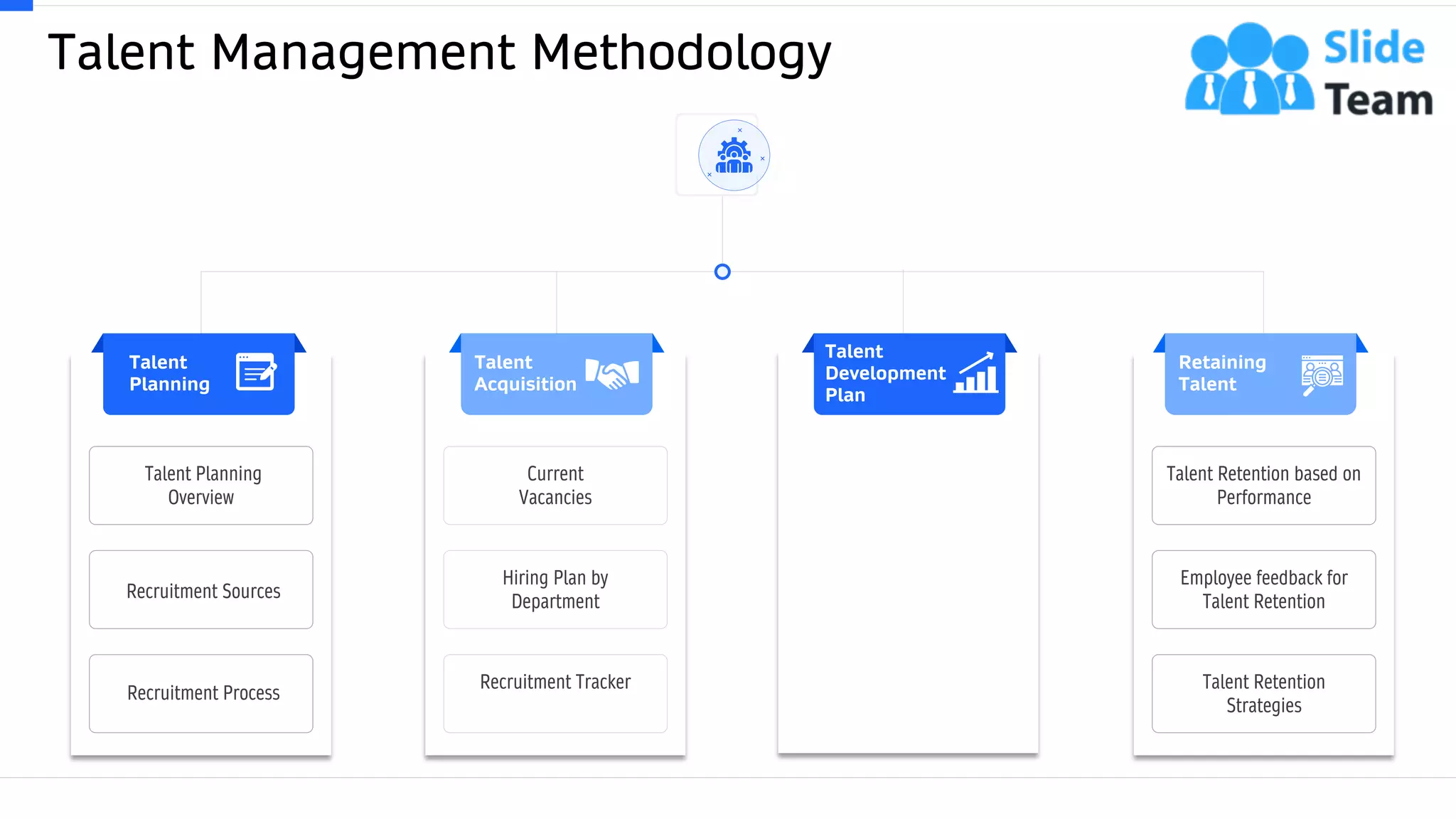1456x819 pixels.
Task: Open Talent Retention Strategies box
Action: (1264, 694)
